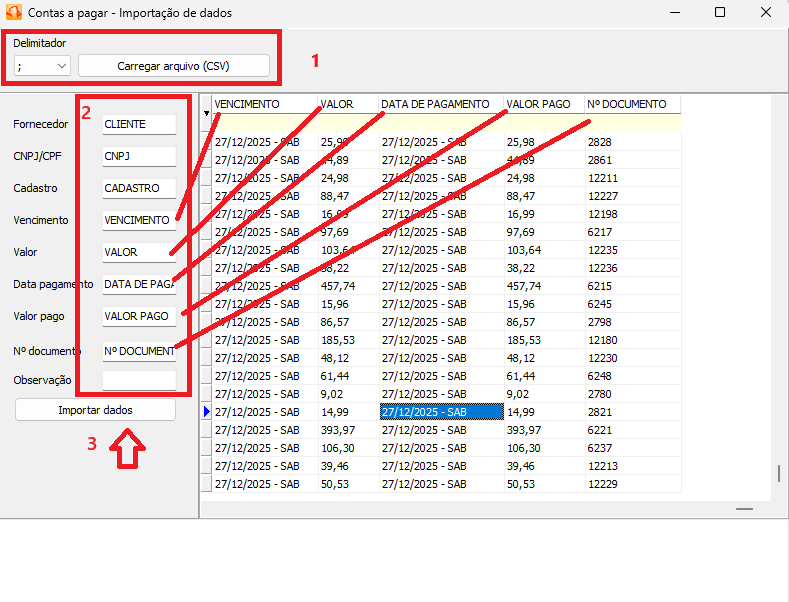The height and width of the screenshot is (602, 789).
Task: Focus the Valor pago mapping field
Action: 139,316
